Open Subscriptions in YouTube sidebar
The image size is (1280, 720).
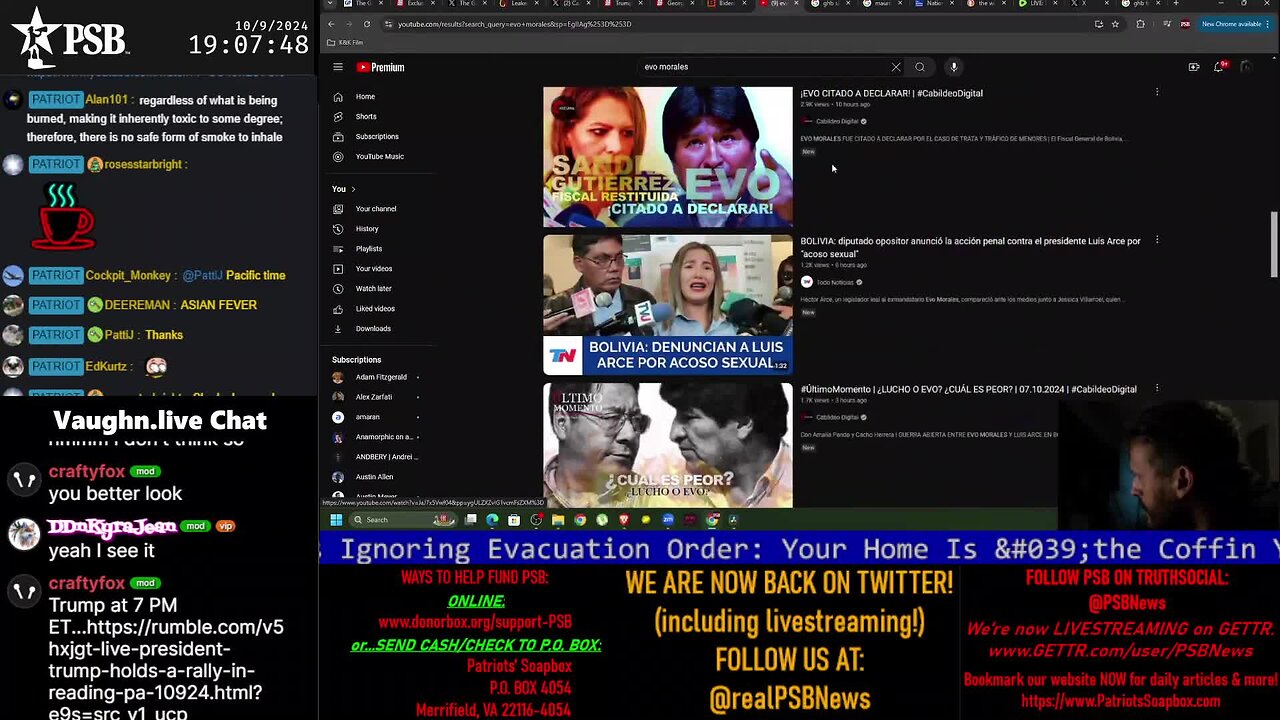click(x=376, y=137)
